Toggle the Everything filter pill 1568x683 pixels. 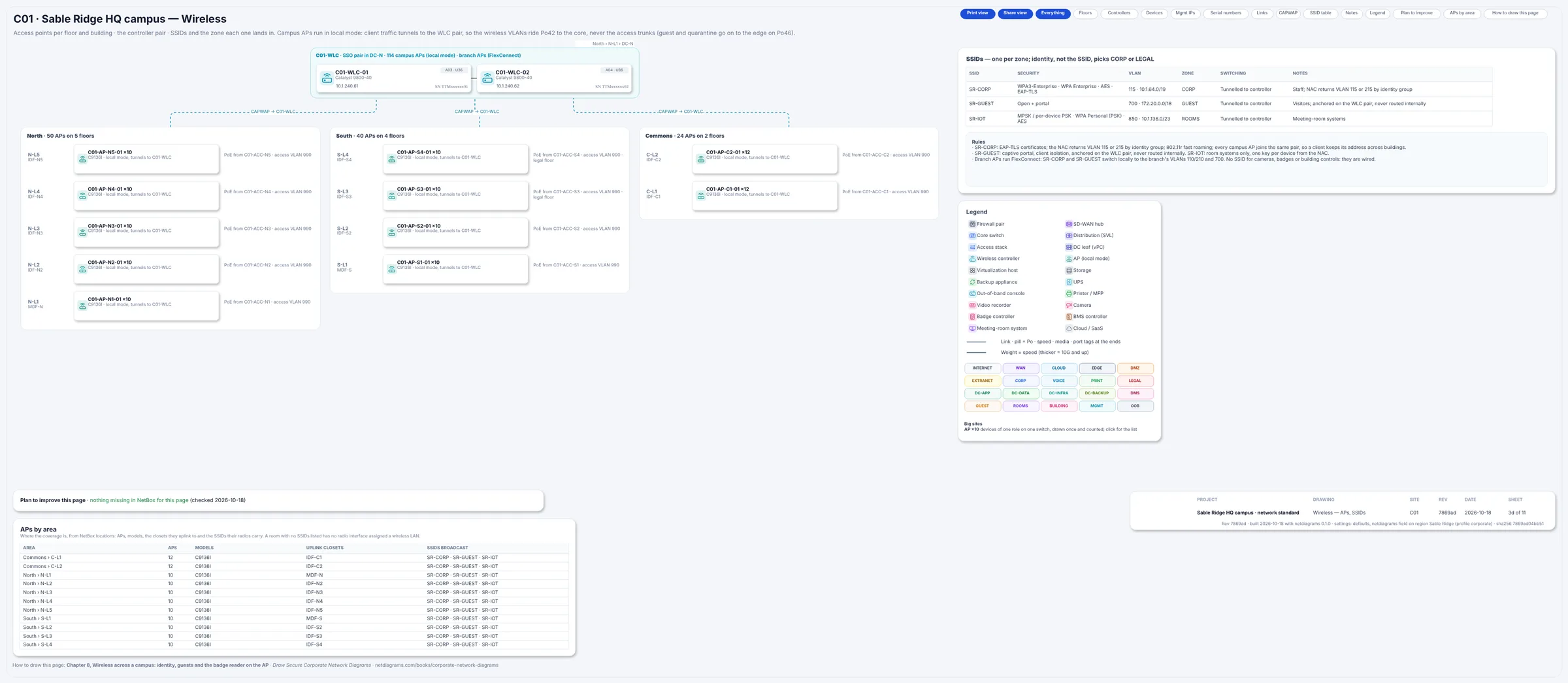pos(1053,13)
